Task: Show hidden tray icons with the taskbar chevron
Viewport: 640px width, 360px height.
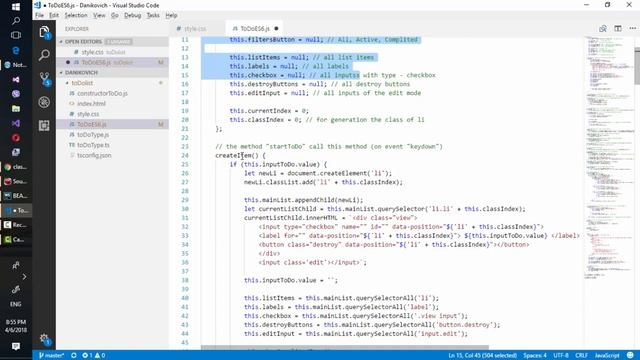Action: click(24, 277)
